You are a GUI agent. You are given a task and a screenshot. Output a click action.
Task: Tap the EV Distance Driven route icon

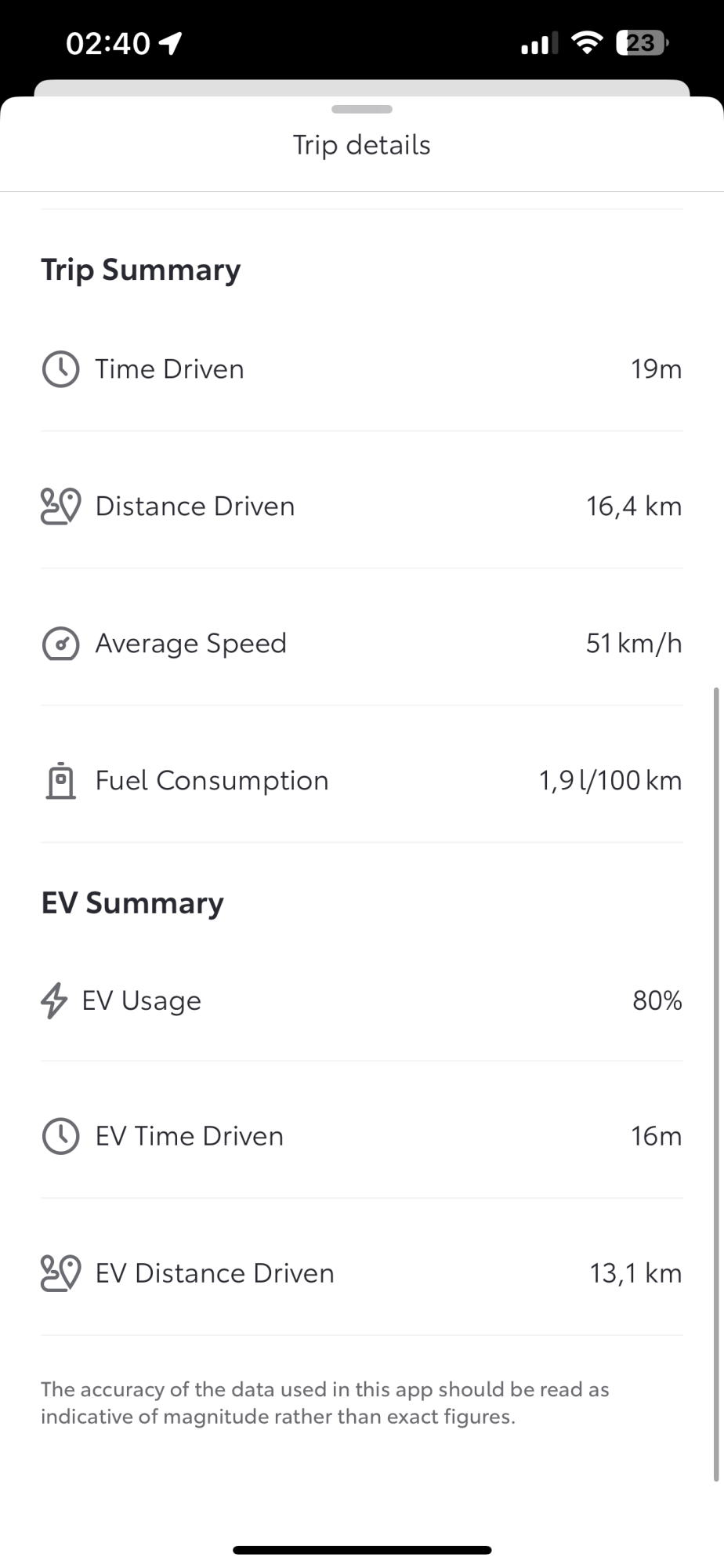tap(60, 1273)
